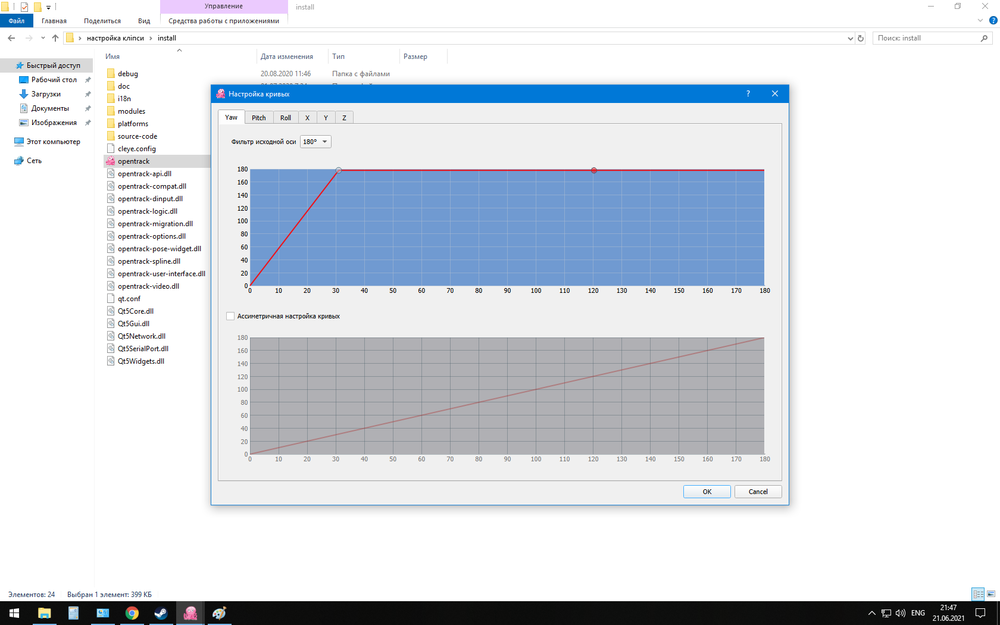The height and width of the screenshot is (625, 1000).
Task: Select the source-code folder
Action: [137, 136]
